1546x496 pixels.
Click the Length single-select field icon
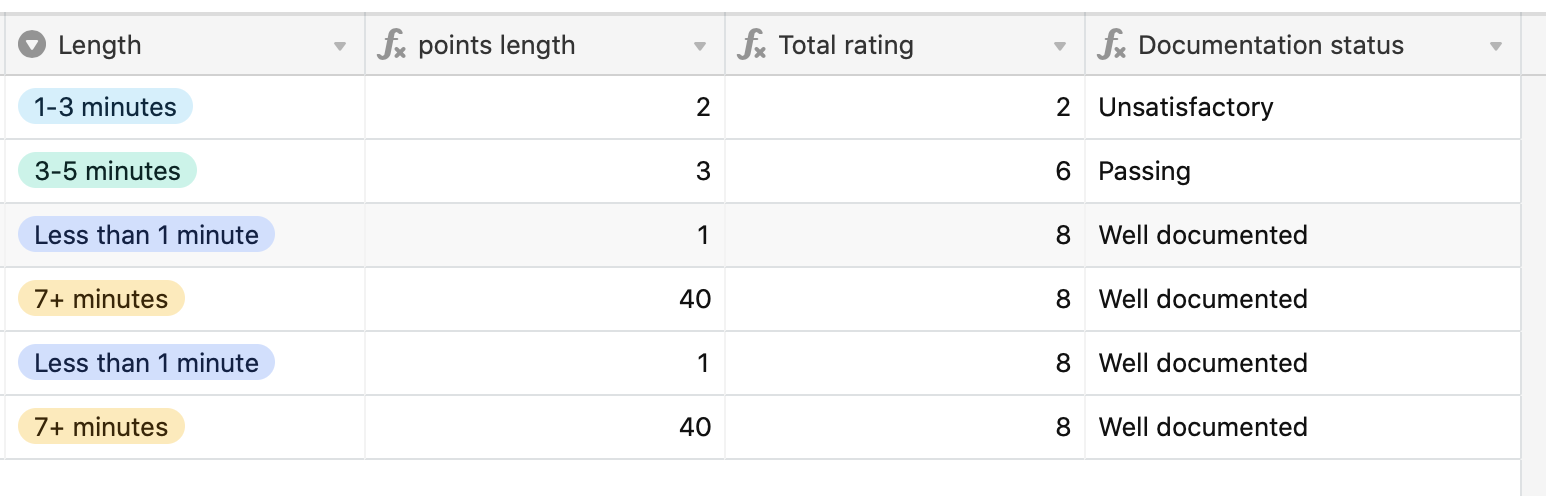33,45
